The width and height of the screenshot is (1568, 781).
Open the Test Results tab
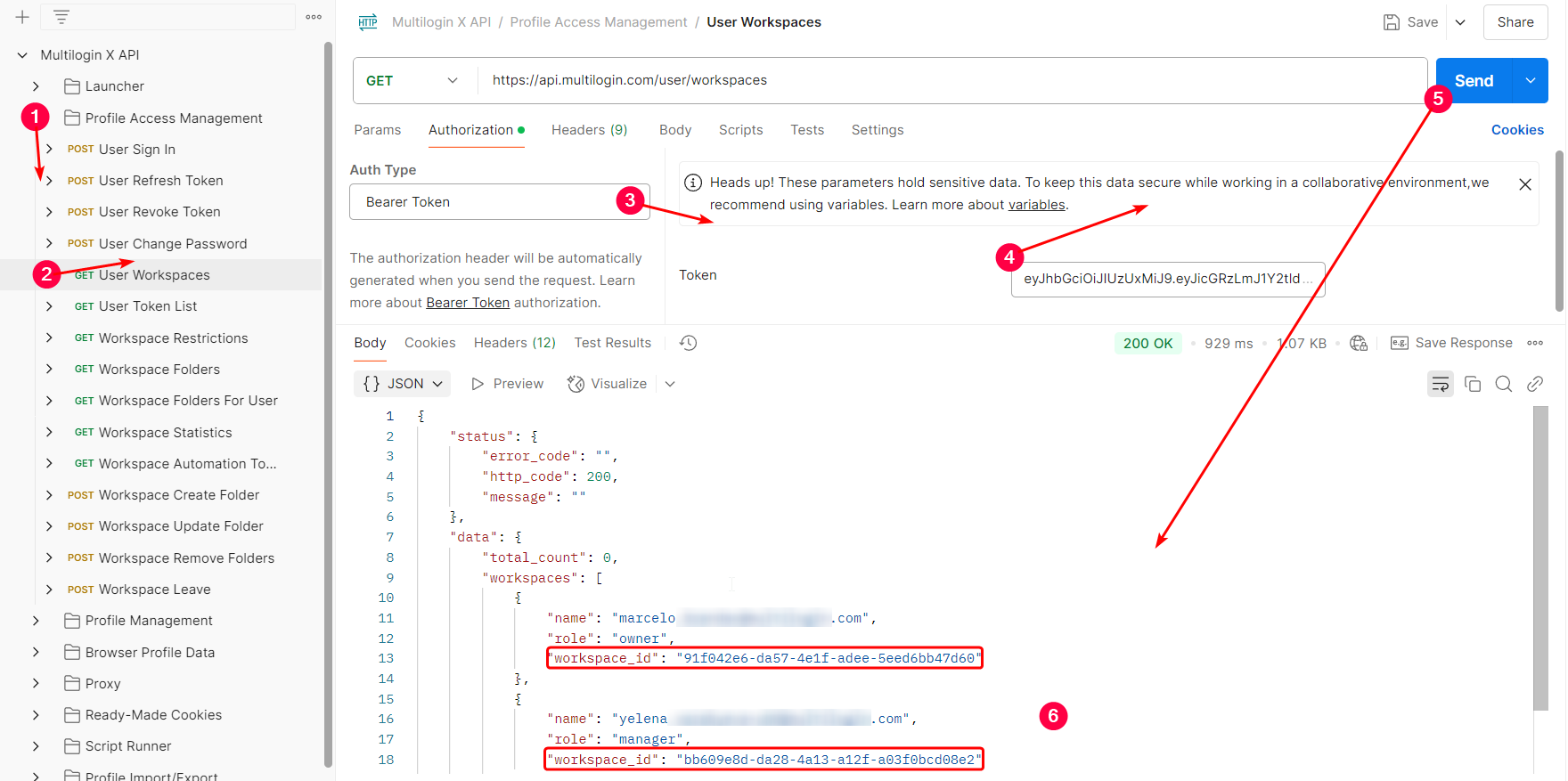tap(613, 343)
